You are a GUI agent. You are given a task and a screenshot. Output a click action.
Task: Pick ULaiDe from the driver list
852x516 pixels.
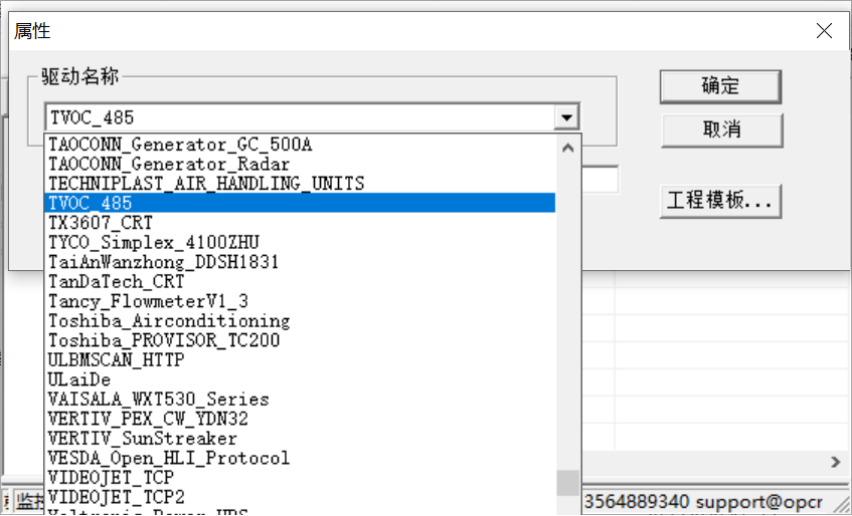point(300,379)
